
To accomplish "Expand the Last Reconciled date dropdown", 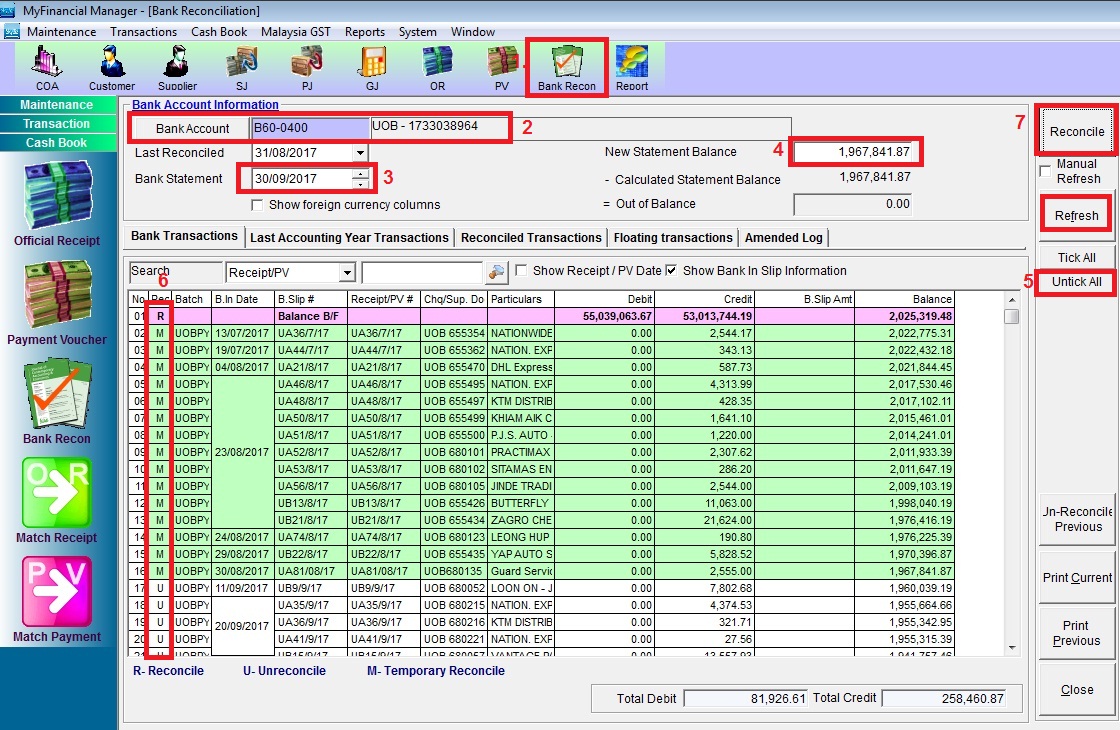I will 360,153.
